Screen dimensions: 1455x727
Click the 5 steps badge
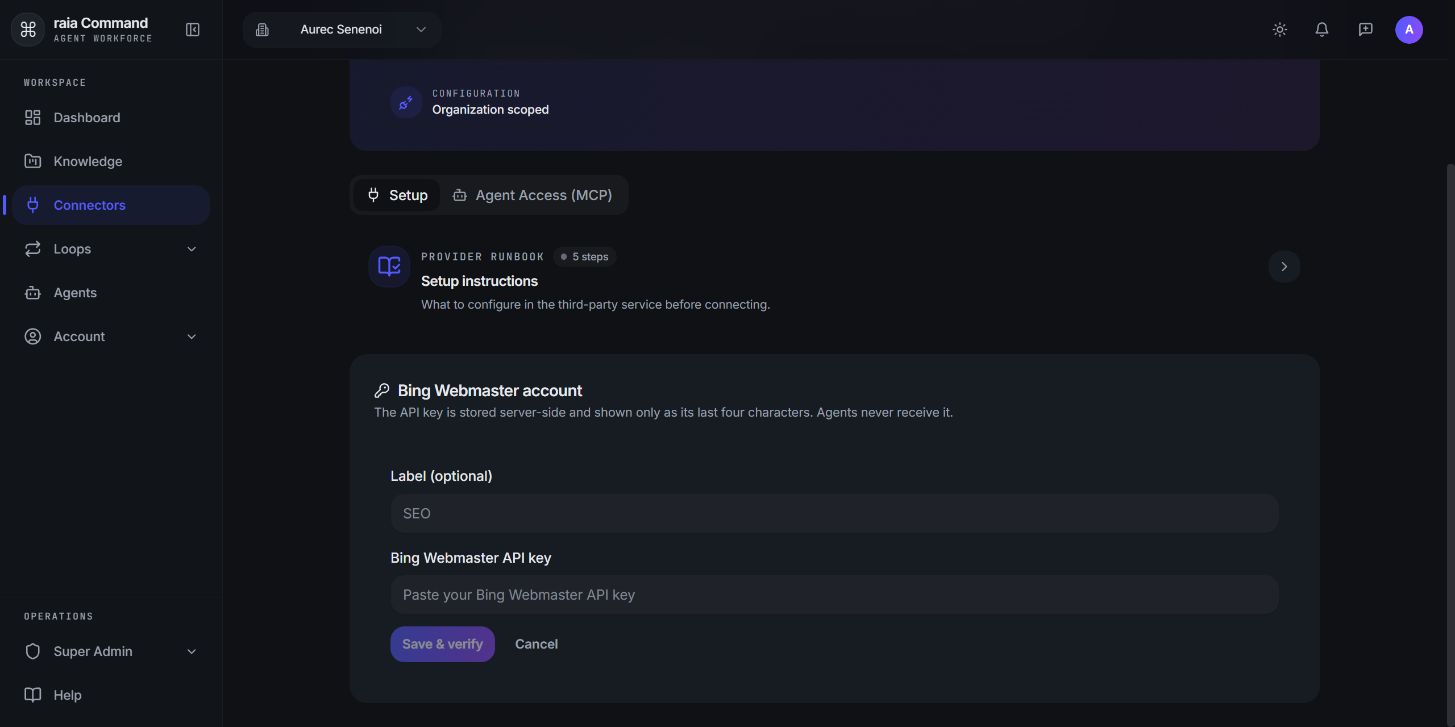point(585,257)
